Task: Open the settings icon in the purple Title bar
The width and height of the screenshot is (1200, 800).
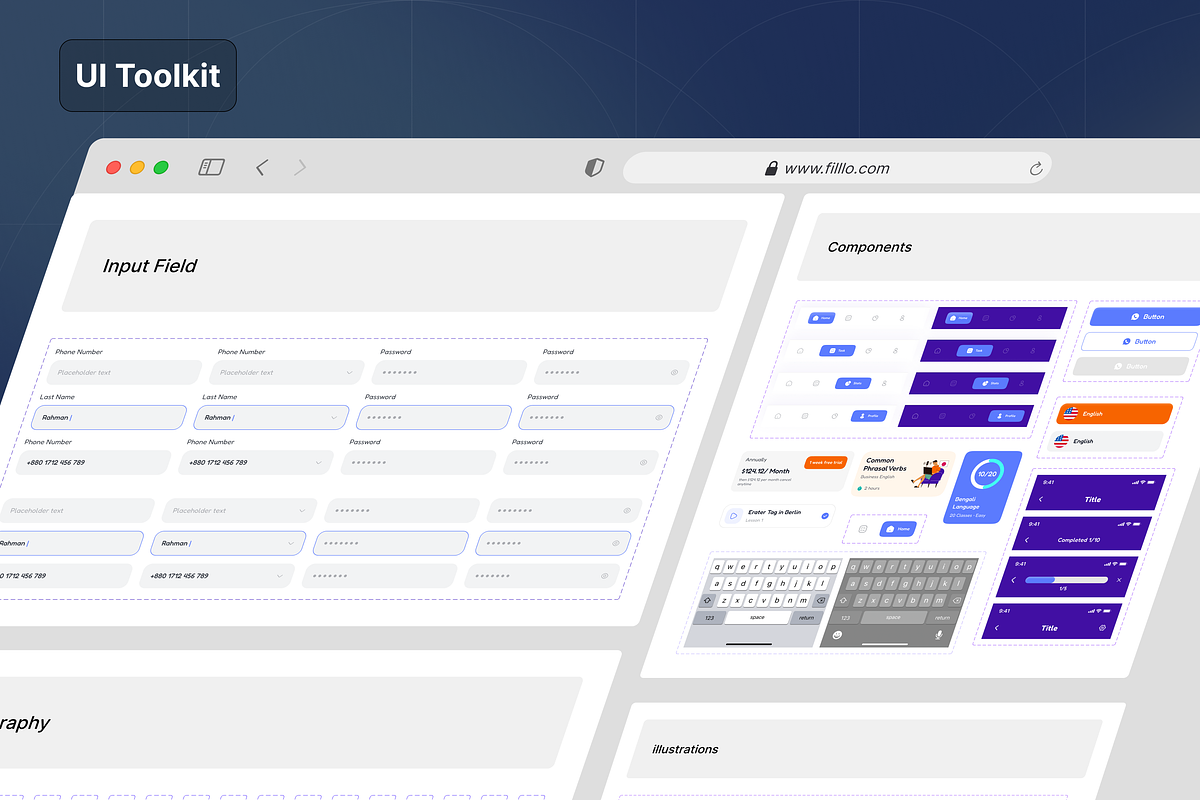Action: pos(1102,628)
